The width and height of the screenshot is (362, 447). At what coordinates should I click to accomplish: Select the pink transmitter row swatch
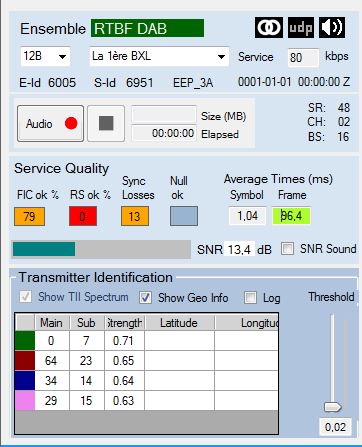(25, 400)
